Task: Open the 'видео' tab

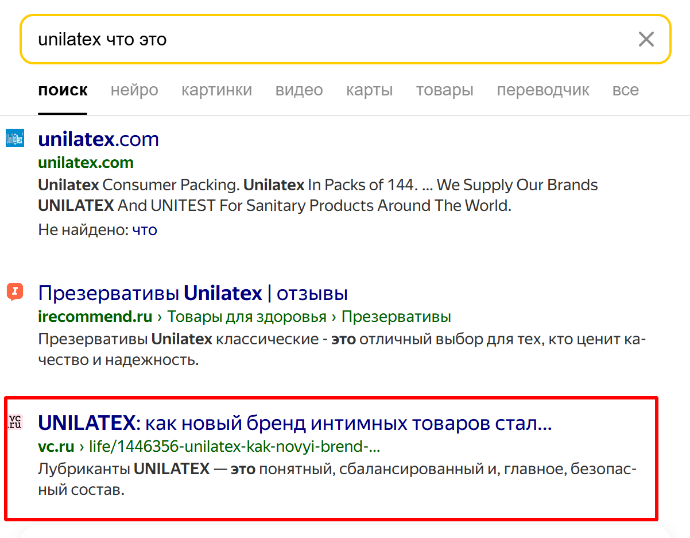Action: 299,90
